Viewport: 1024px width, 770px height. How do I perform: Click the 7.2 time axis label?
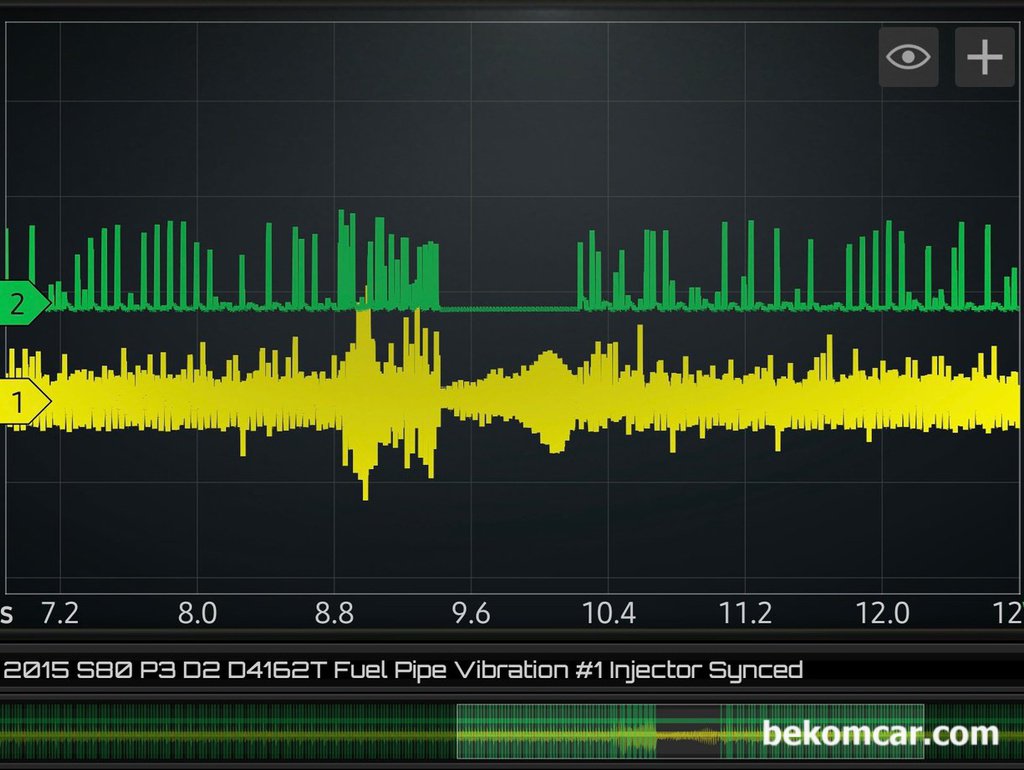(60, 613)
